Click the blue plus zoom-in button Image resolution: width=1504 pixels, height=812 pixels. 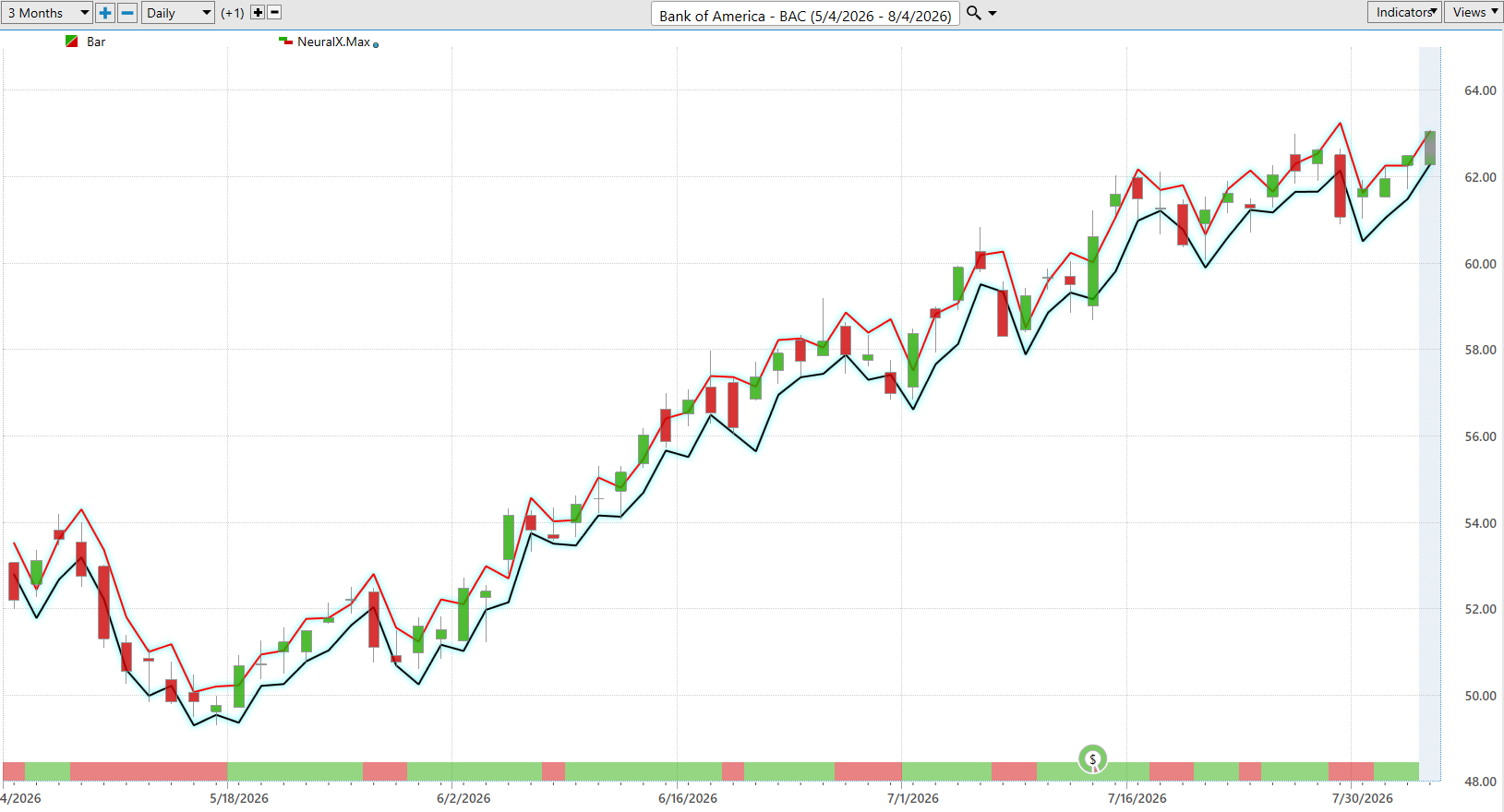point(105,13)
